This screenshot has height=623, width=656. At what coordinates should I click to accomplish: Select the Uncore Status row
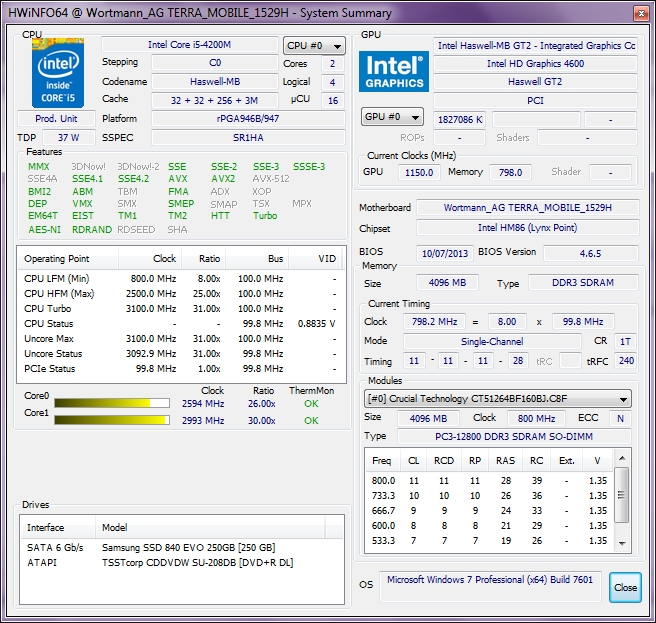tap(181, 354)
